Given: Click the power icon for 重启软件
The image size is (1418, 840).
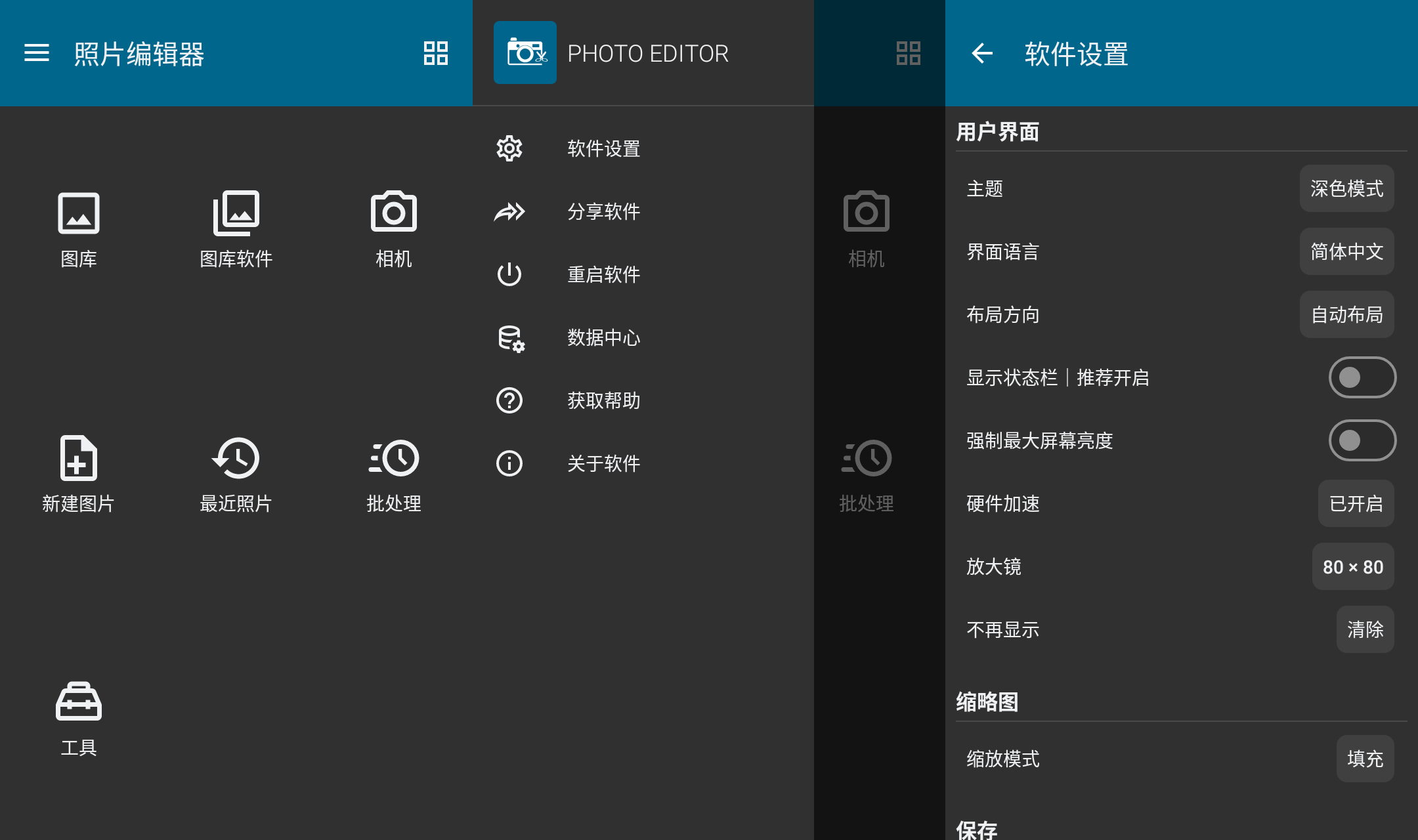Looking at the screenshot, I should pos(509,274).
